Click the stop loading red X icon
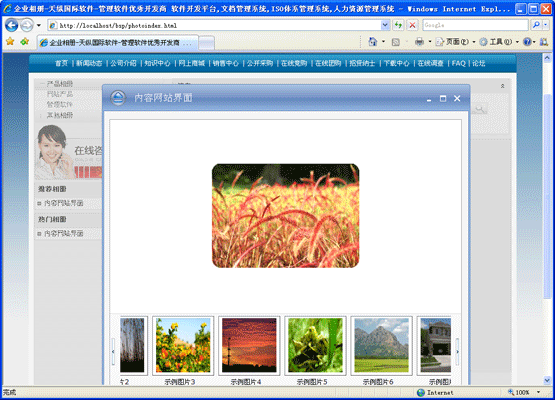The width and height of the screenshot is (555, 400). [412, 25]
